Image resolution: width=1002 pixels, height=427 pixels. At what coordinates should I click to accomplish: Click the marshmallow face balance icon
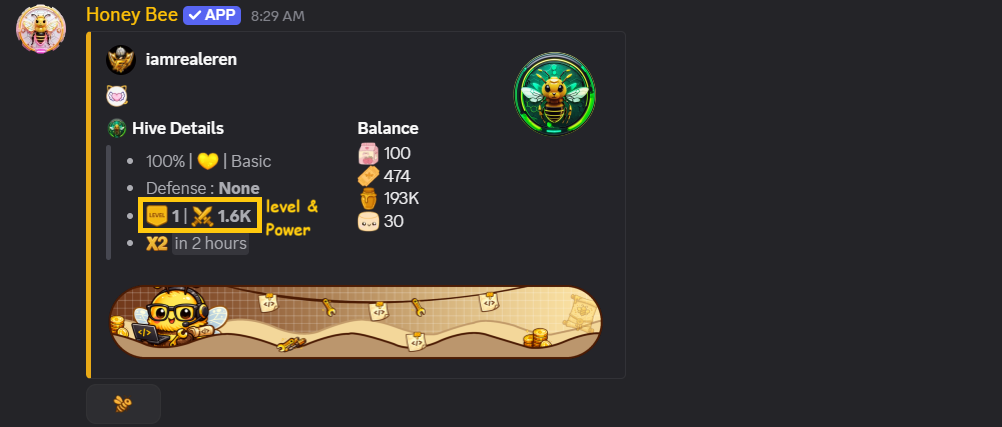369,221
